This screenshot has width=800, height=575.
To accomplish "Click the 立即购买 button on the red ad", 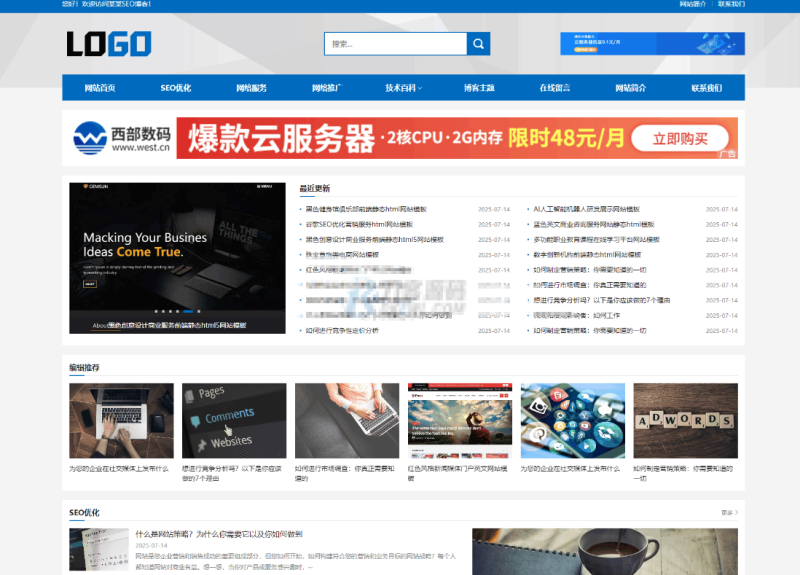I will click(x=680, y=138).
